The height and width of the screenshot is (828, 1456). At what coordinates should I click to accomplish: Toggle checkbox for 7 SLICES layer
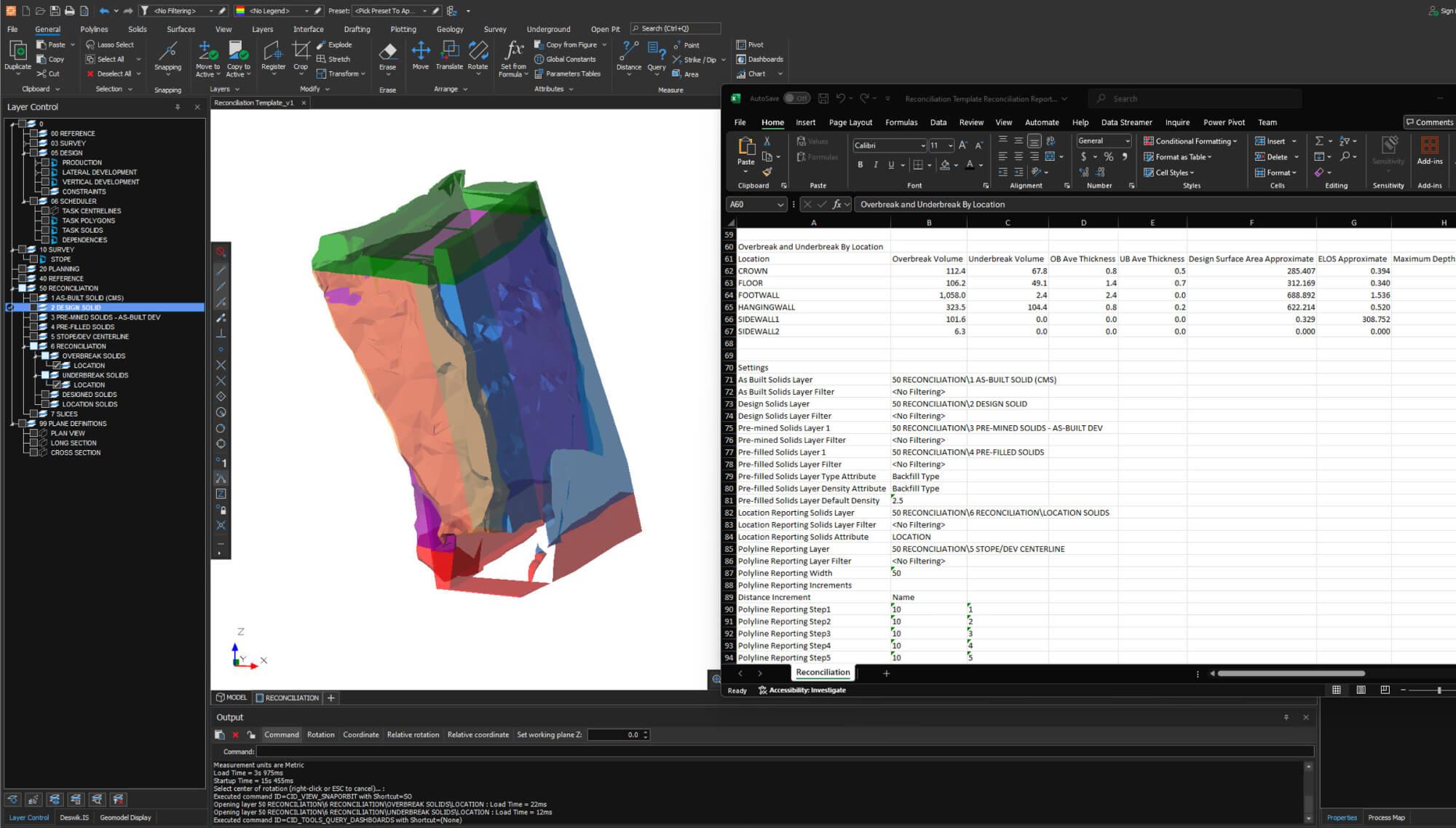[34, 414]
